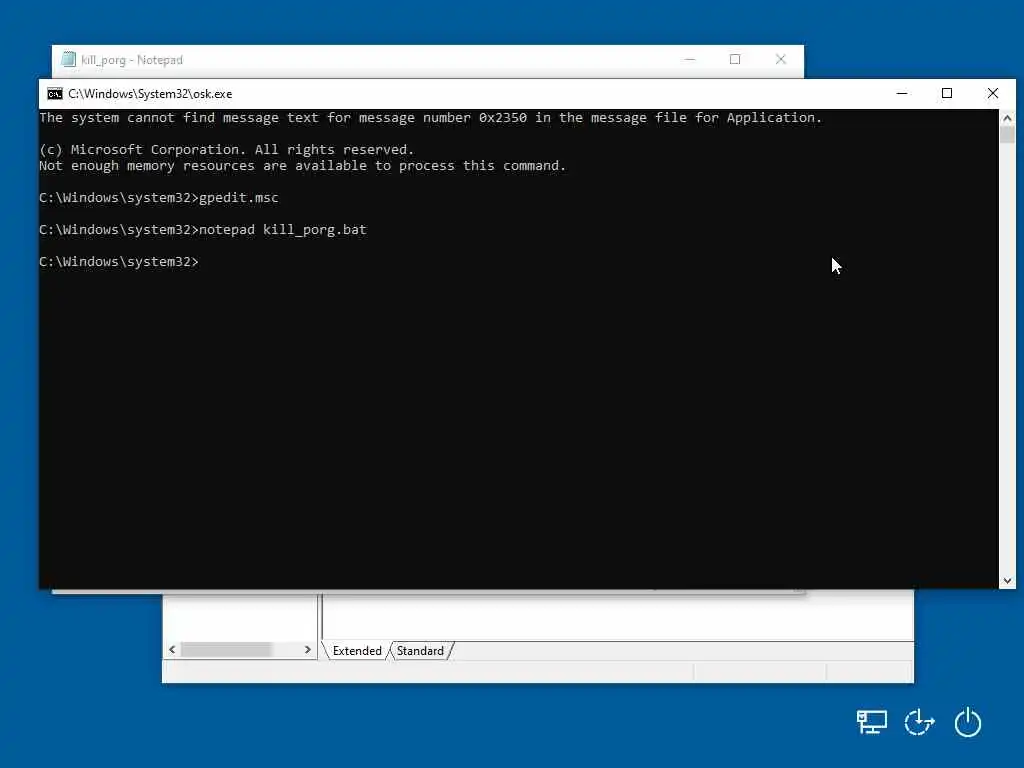Click the 'gpedit.msc' command line text
This screenshot has height=768, width=1024.
[x=238, y=198]
